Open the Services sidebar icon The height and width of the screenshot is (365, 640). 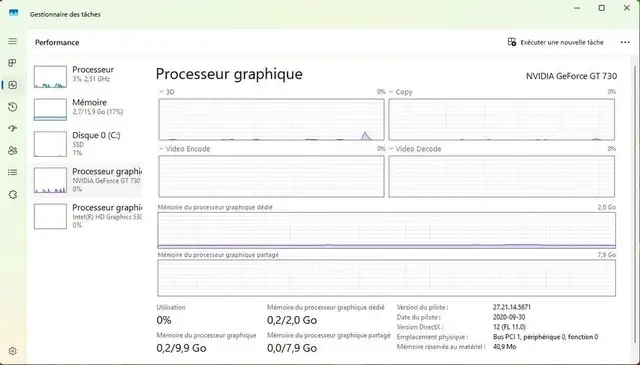coord(13,195)
